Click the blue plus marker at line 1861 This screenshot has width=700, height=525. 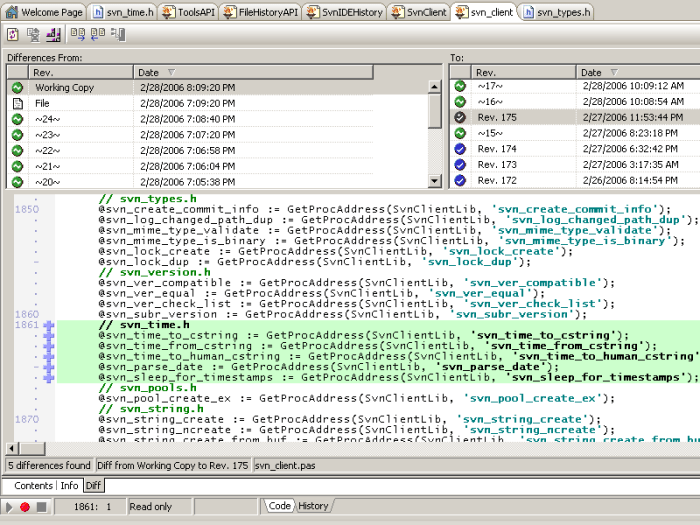coord(49,325)
